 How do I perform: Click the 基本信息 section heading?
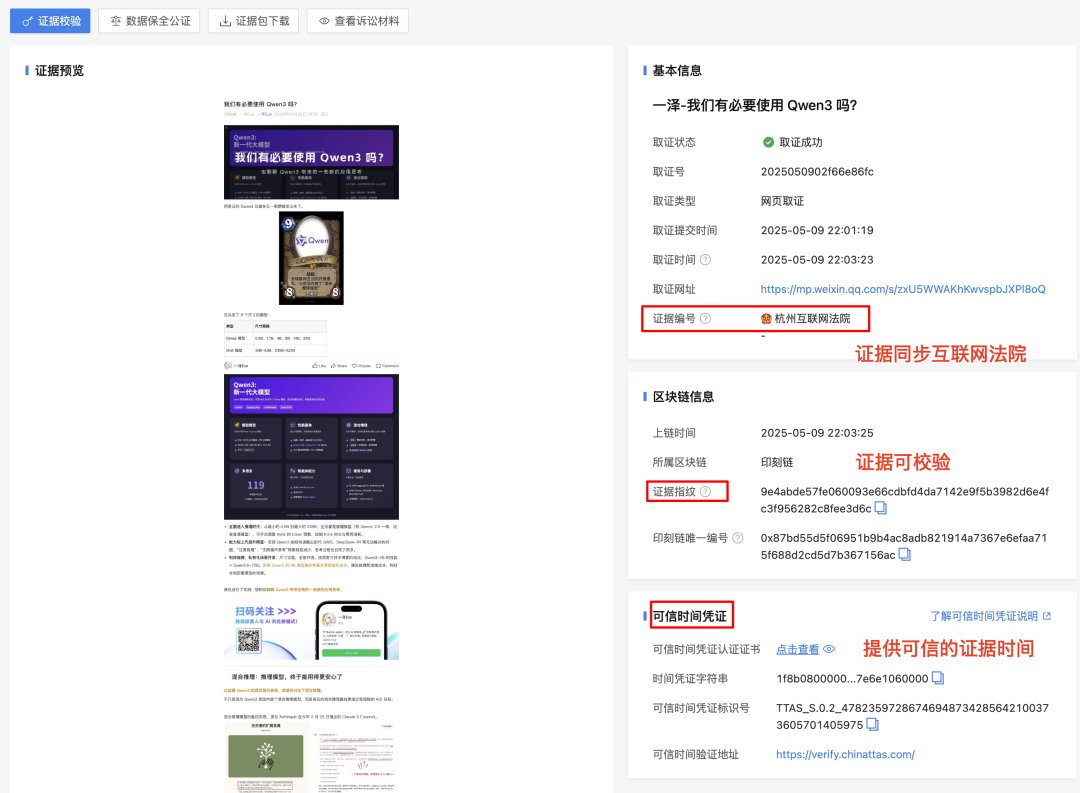(x=677, y=70)
